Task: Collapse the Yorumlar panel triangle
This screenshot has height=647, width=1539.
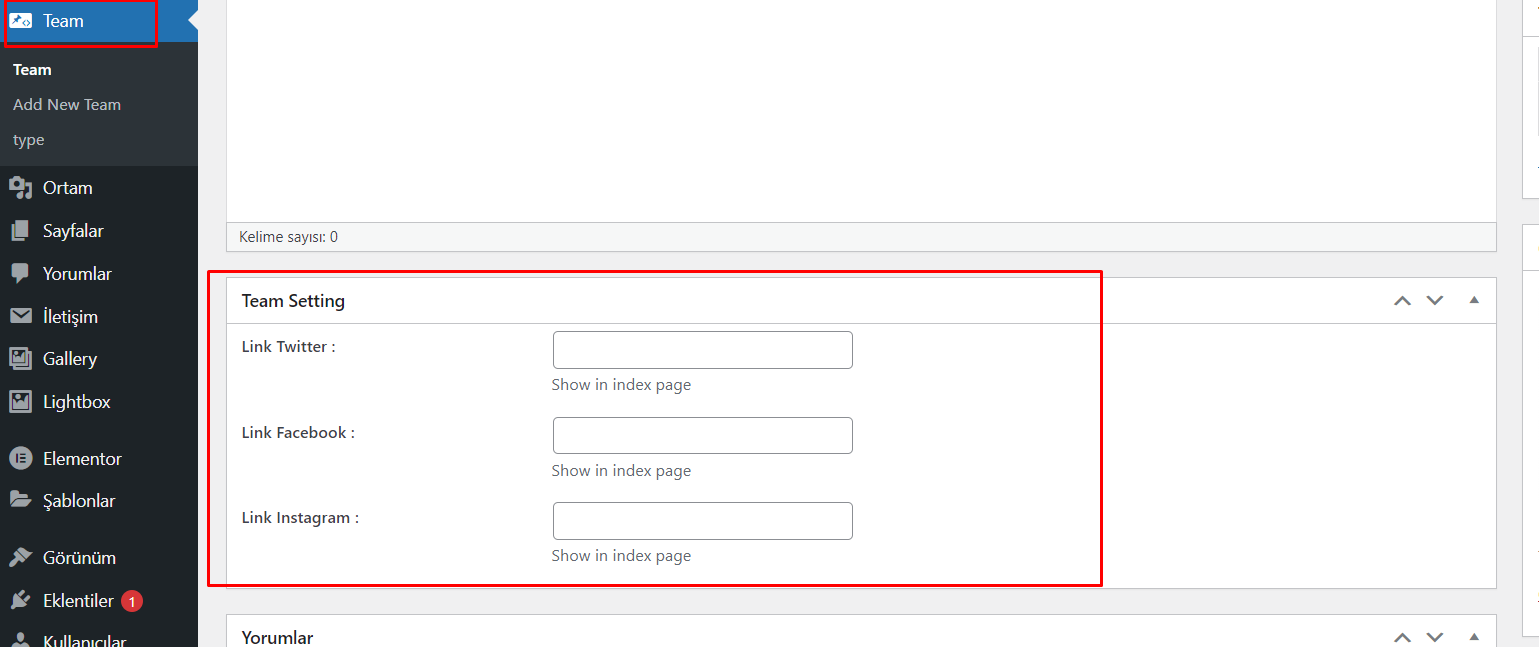Action: (x=1474, y=636)
